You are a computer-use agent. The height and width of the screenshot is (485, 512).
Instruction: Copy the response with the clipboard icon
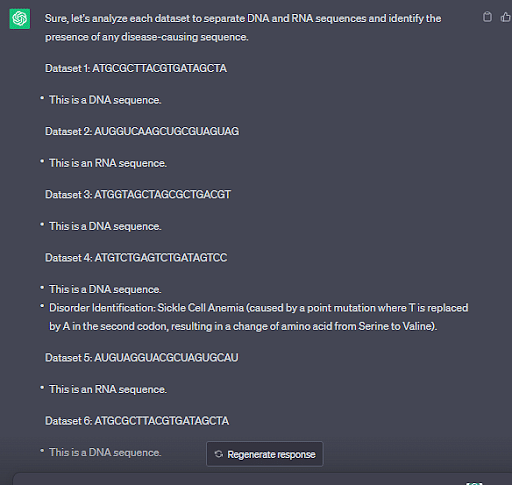[487, 17]
